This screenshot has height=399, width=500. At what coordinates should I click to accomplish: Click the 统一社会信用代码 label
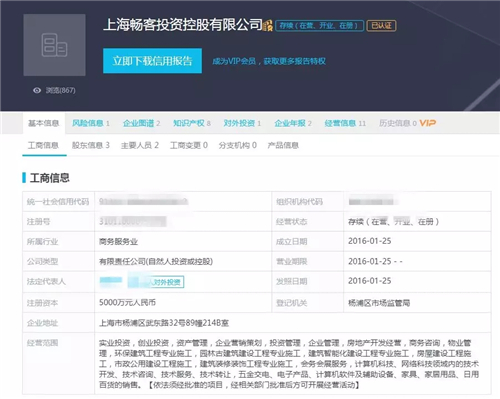(x=58, y=202)
